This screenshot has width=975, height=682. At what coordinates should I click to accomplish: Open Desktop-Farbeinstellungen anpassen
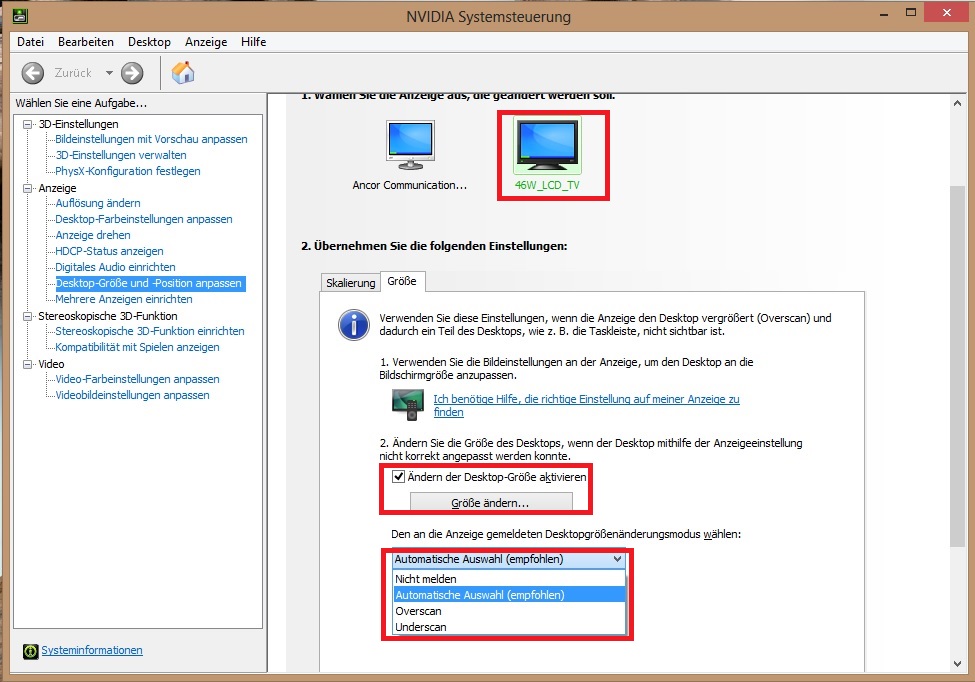point(144,219)
